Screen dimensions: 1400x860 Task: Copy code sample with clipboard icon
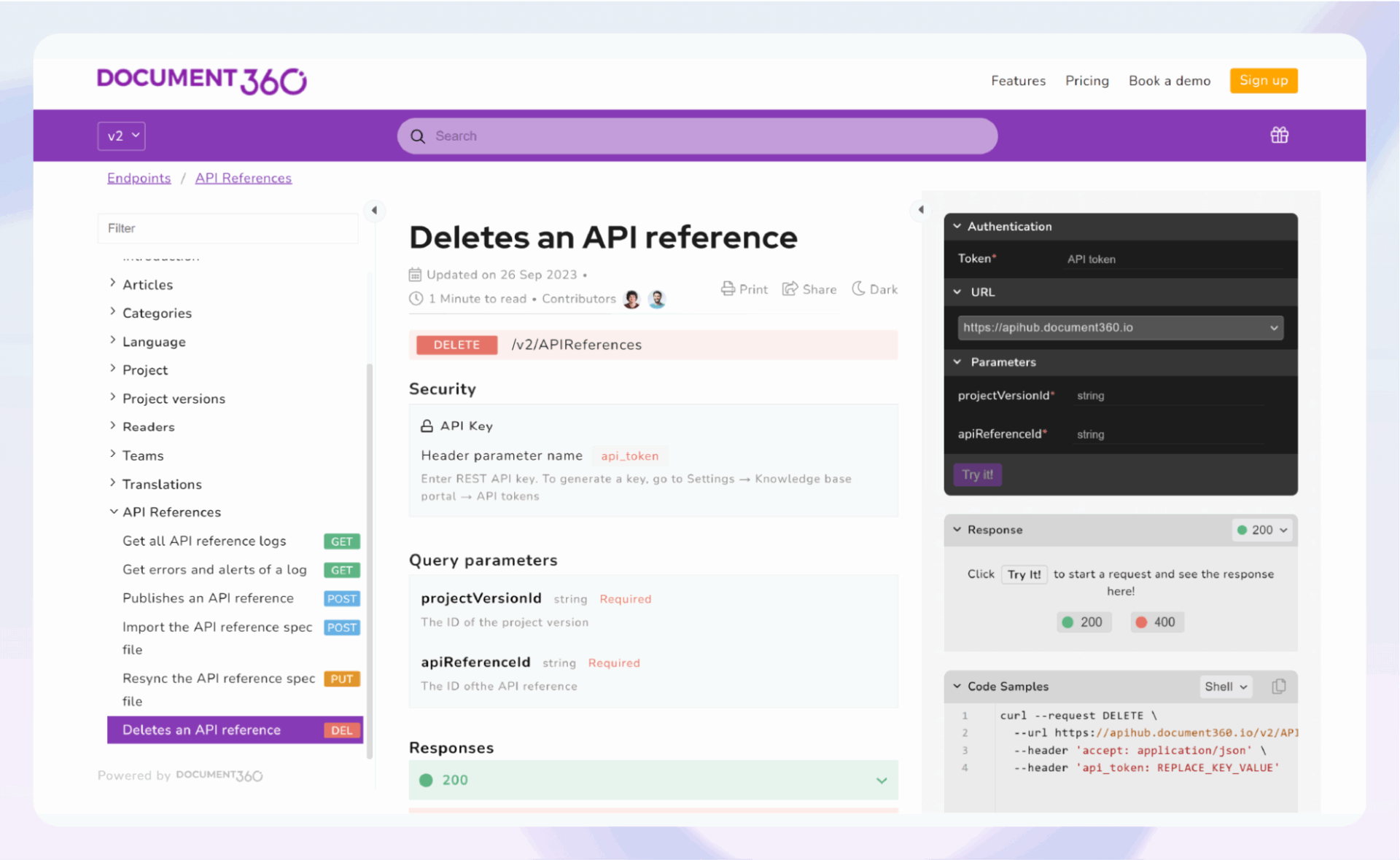point(1278,686)
